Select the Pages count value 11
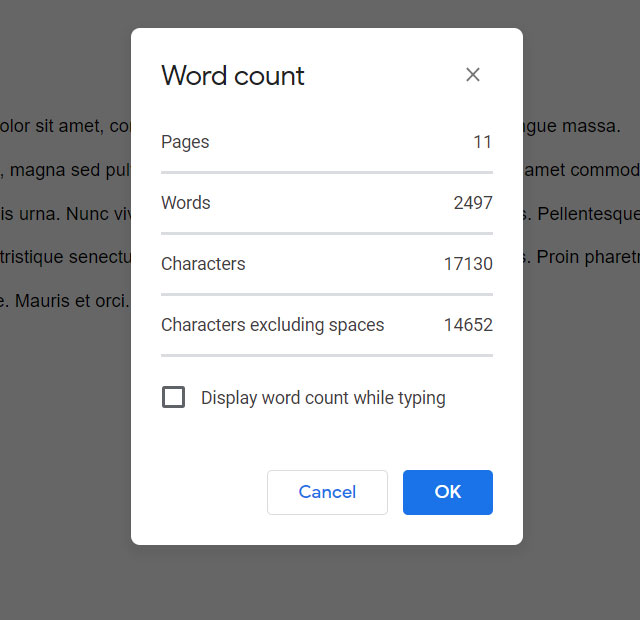The image size is (640, 620). click(x=482, y=142)
